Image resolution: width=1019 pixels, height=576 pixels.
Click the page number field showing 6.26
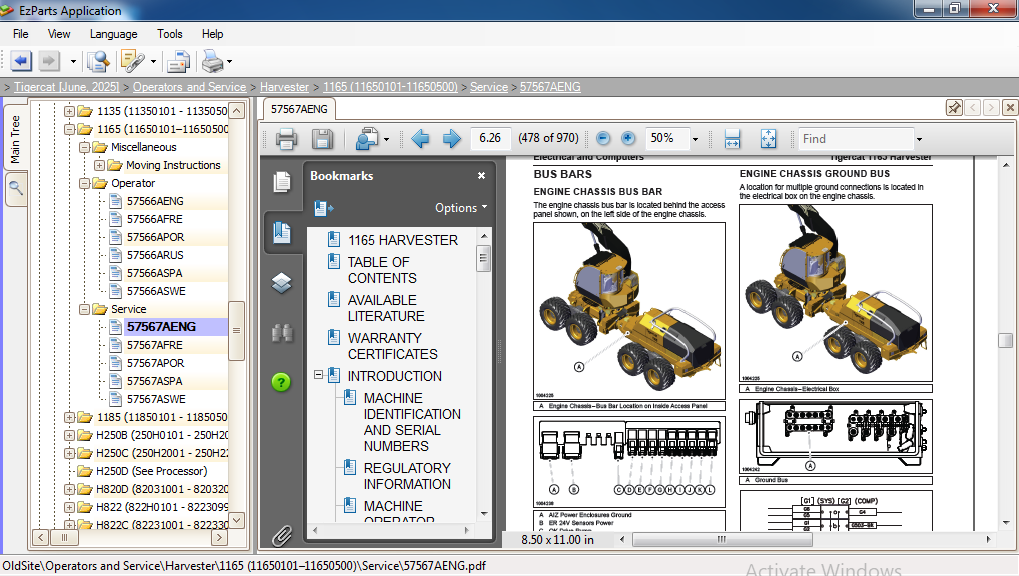[490, 138]
